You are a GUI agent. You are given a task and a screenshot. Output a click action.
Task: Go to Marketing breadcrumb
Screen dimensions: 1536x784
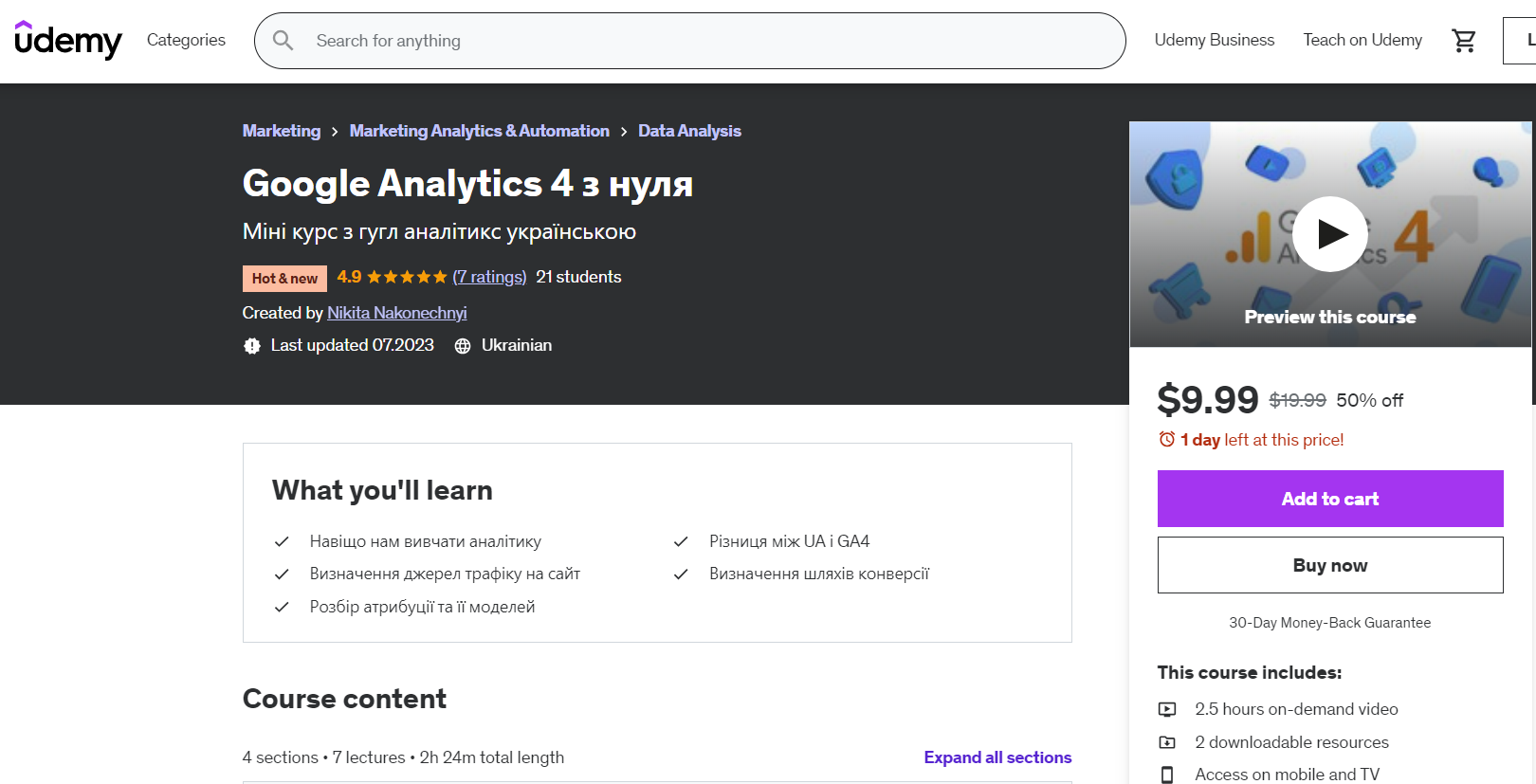point(282,131)
